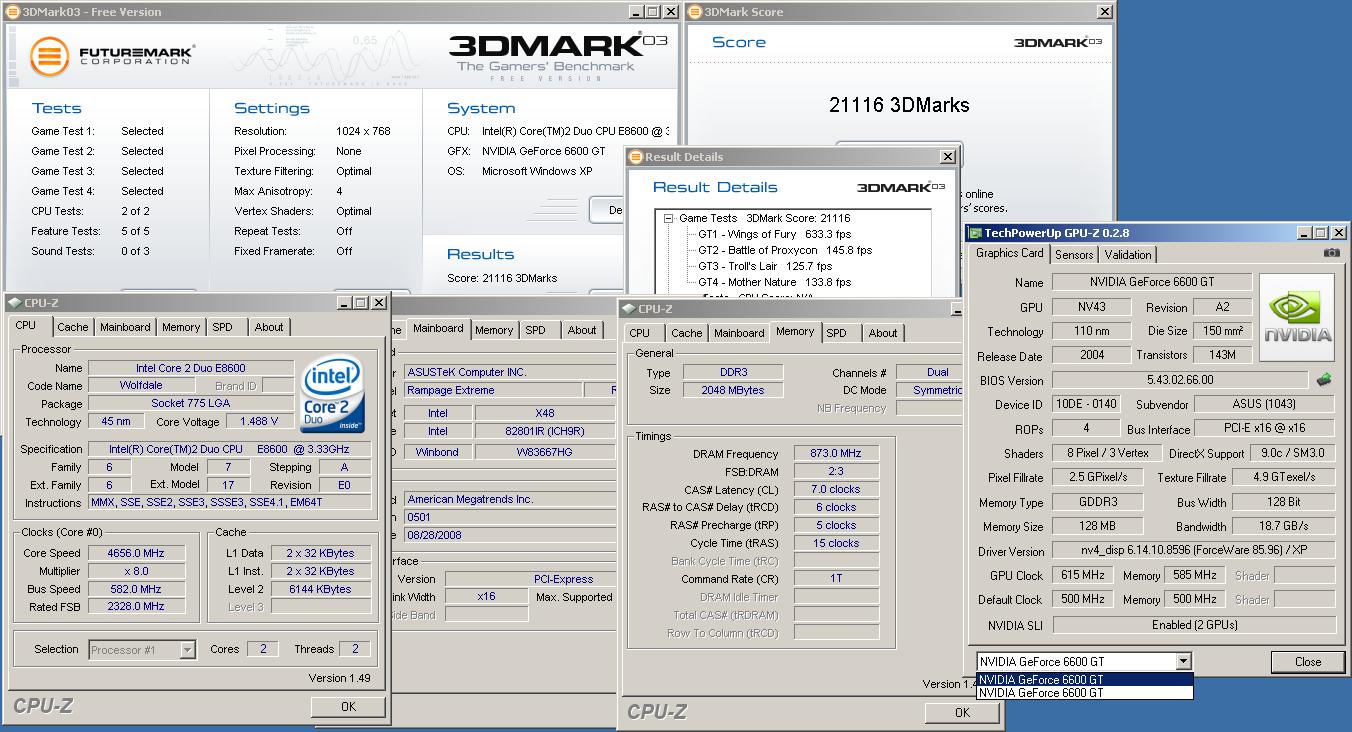Viewport: 1352px width, 732px height.
Task: Select the GT1 - Wings of Fury result row
Action: 774,234
